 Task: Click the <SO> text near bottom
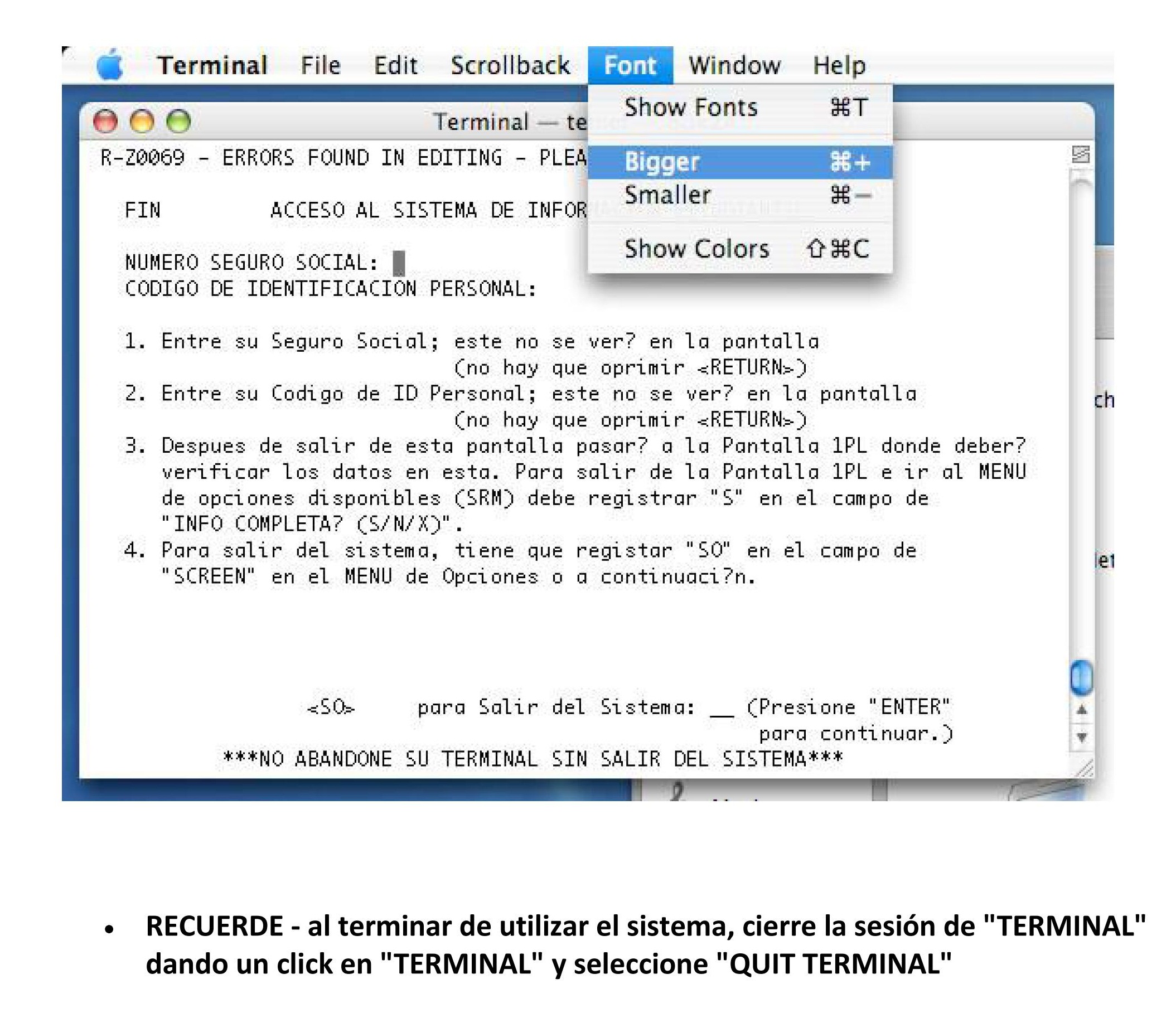(331, 707)
